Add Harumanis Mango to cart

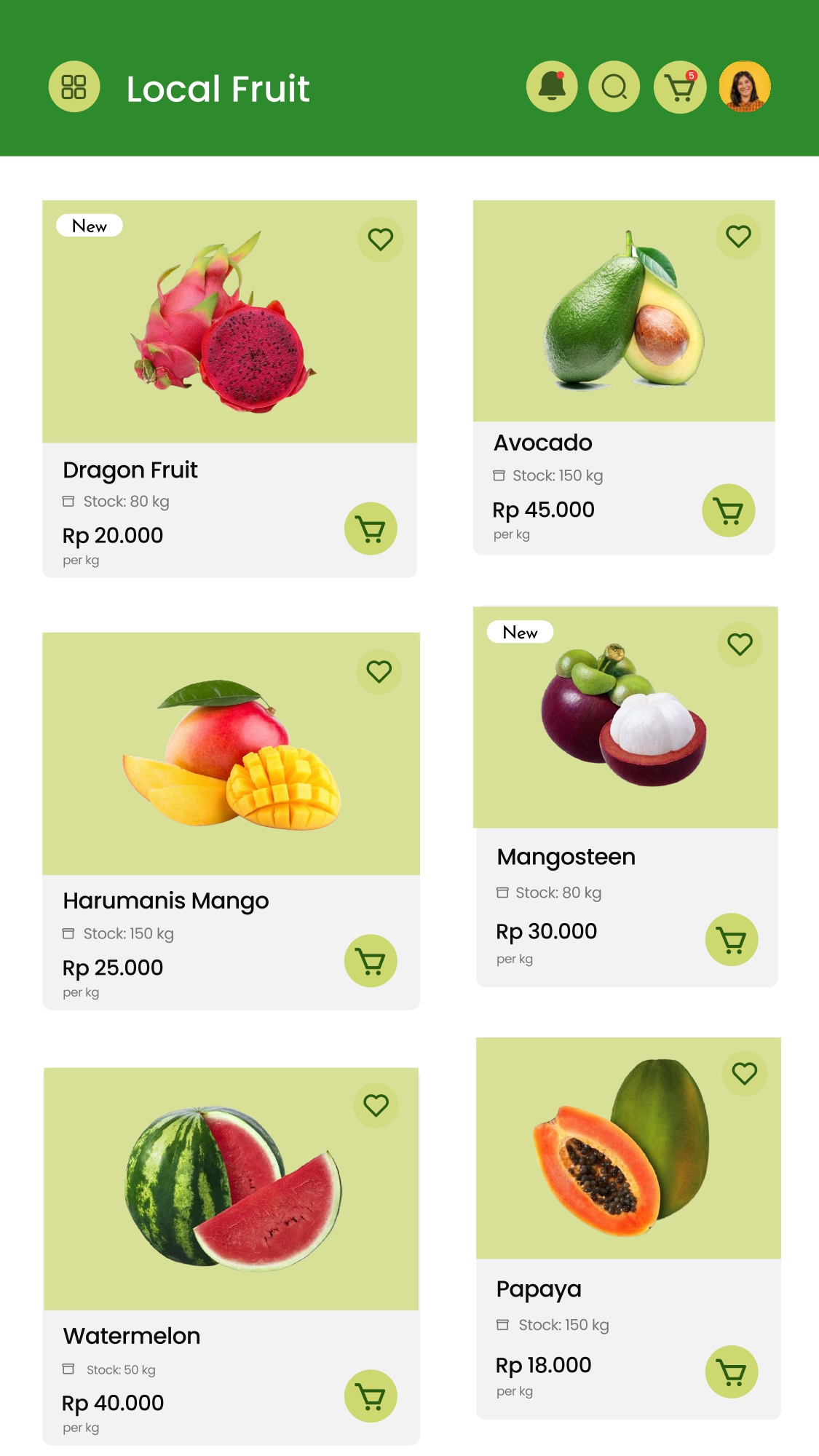click(x=371, y=961)
